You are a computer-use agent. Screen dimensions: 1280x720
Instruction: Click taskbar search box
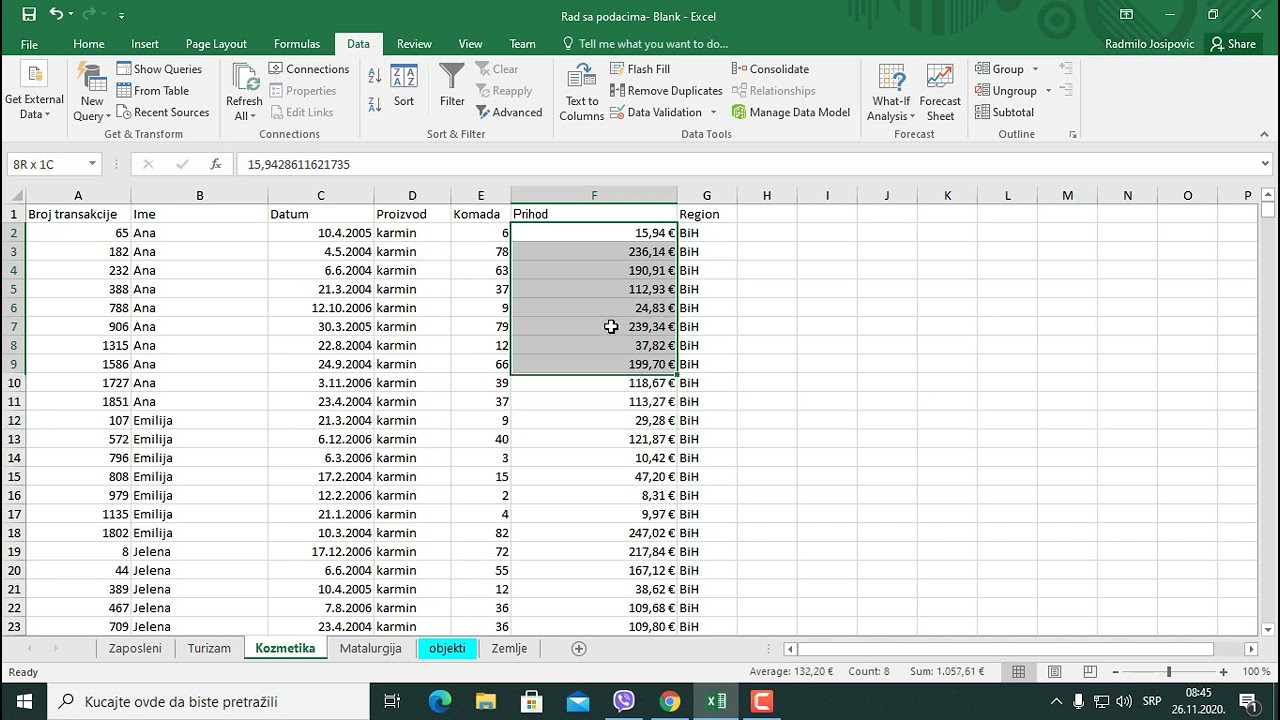(209, 701)
